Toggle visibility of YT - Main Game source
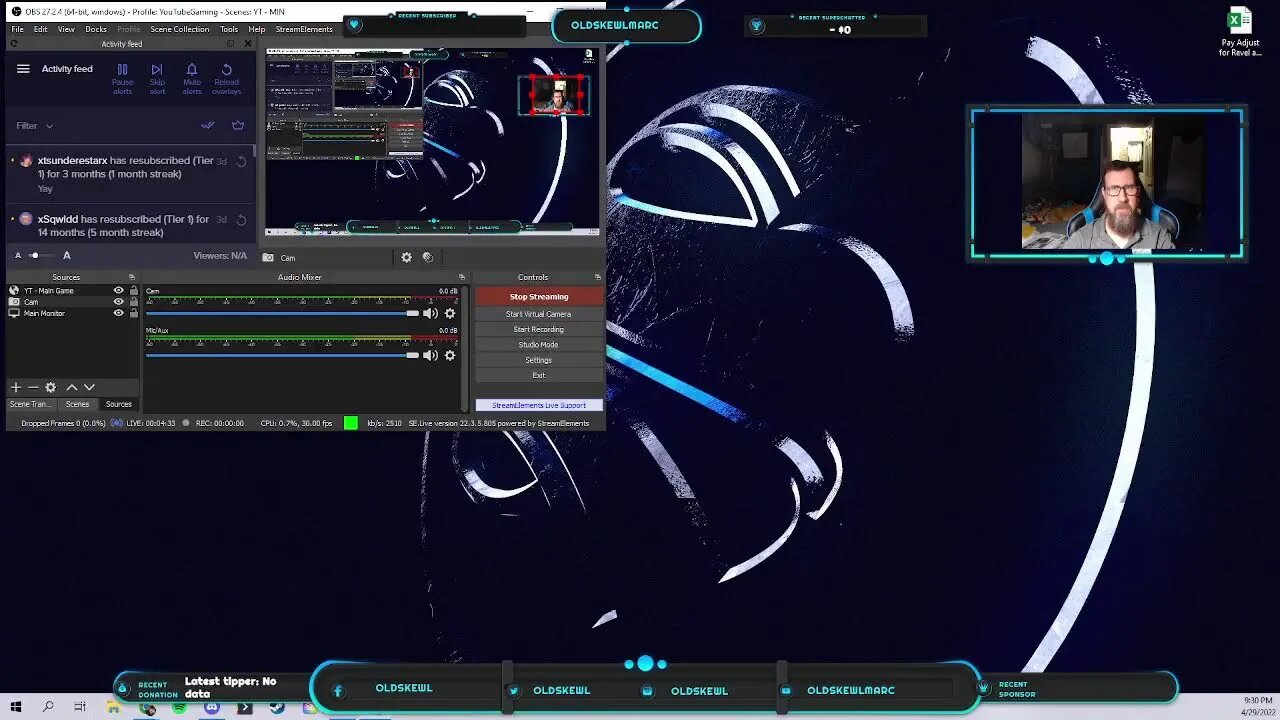 coord(118,291)
